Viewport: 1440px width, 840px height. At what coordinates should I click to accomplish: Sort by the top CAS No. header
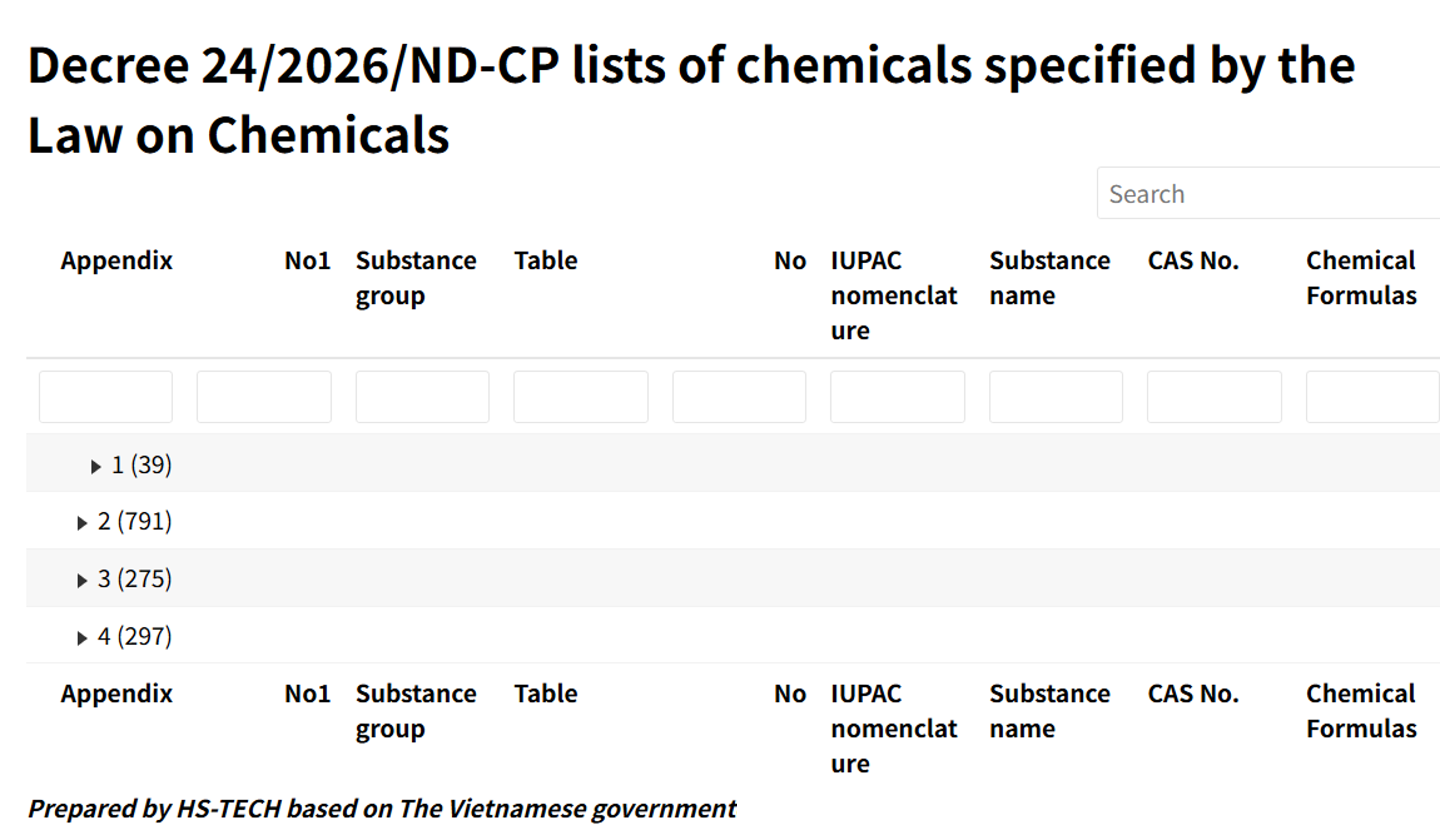pyautogui.click(x=1193, y=261)
